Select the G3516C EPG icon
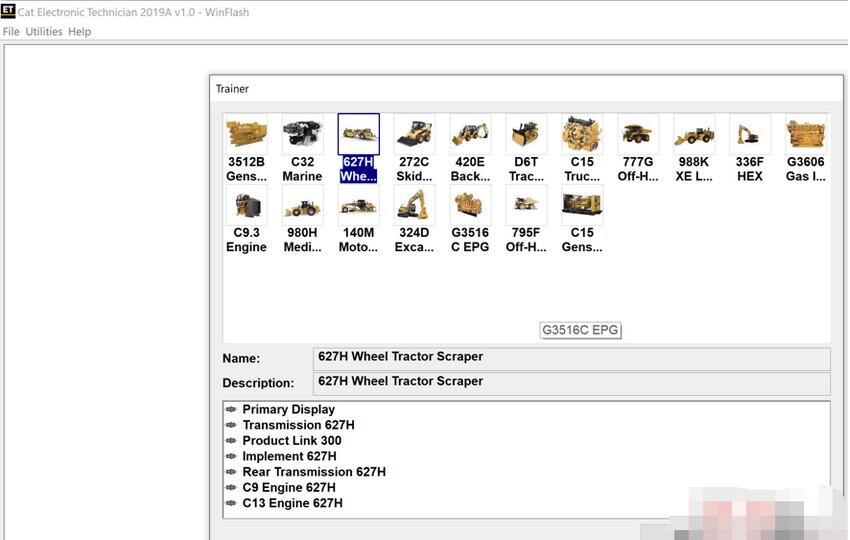Image resolution: width=850 pixels, height=540 pixels. tap(471, 205)
